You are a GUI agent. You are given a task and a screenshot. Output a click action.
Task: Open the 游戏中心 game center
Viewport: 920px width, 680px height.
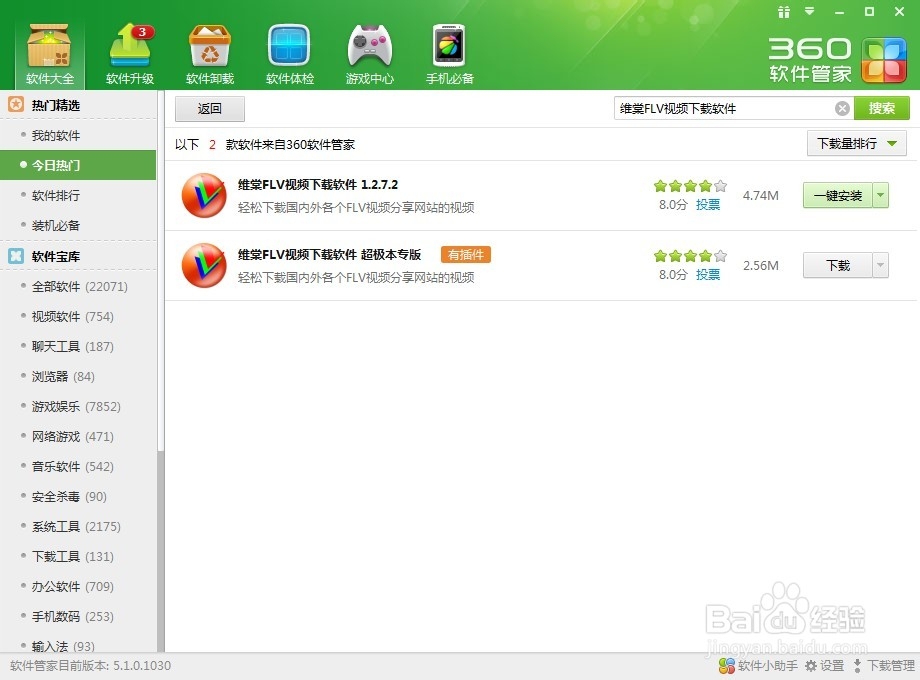[369, 54]
